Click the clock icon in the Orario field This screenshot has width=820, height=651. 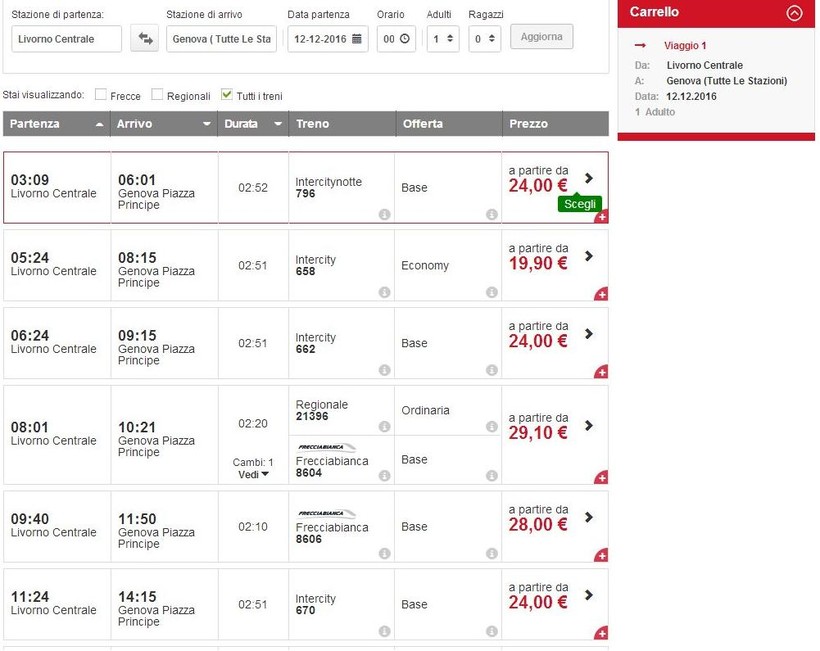coord(404,39)
